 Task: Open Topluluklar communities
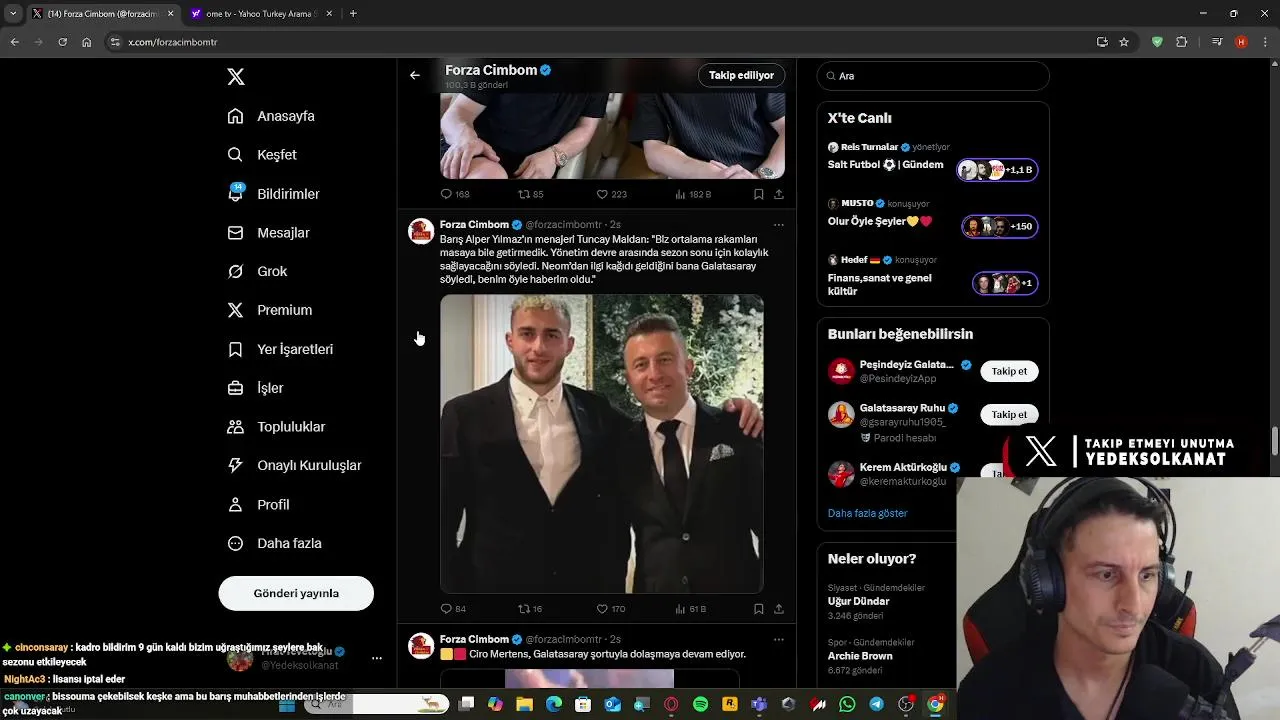coord(276,427)
